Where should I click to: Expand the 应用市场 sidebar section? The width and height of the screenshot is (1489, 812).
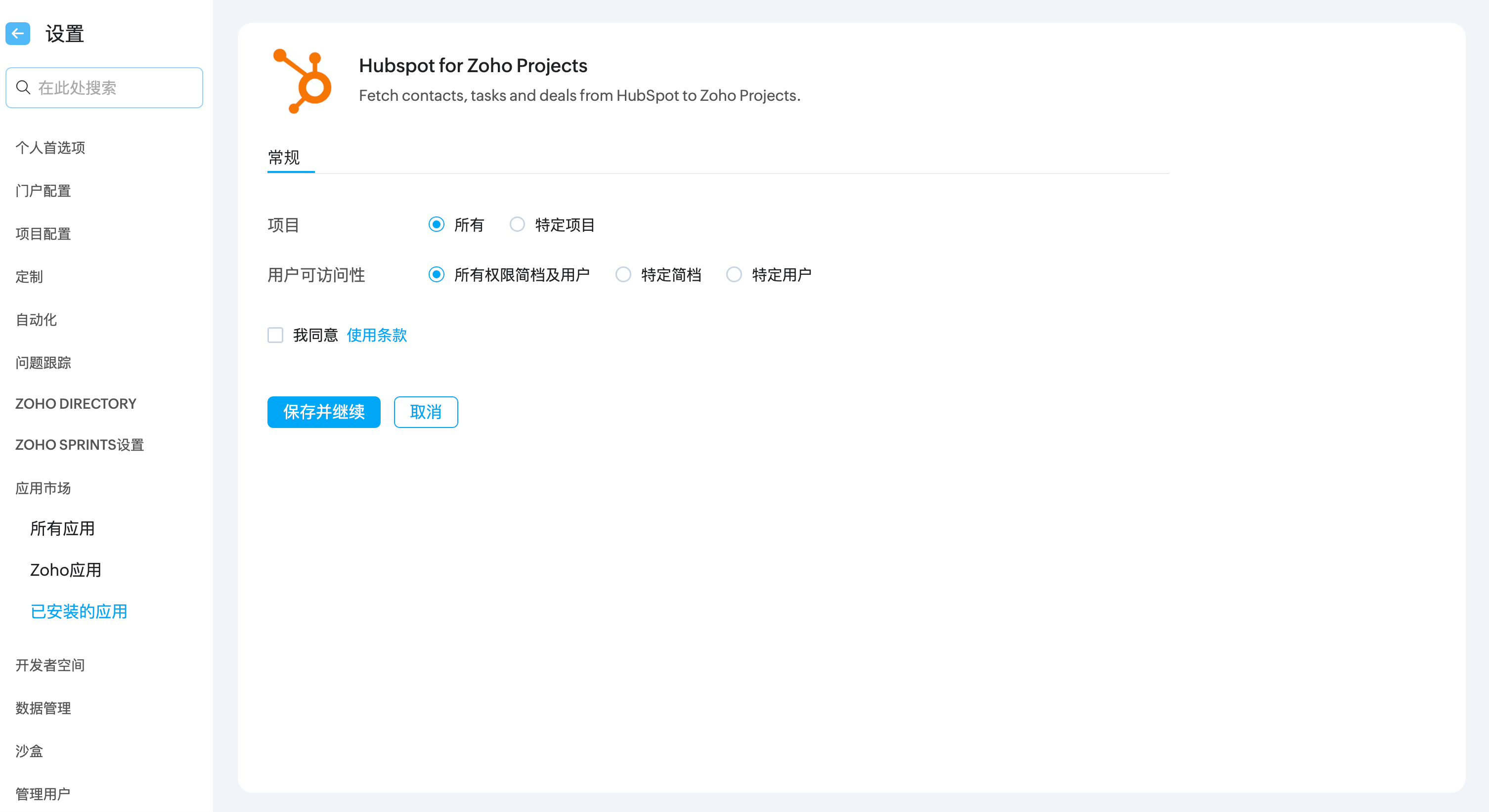point(44,488)
